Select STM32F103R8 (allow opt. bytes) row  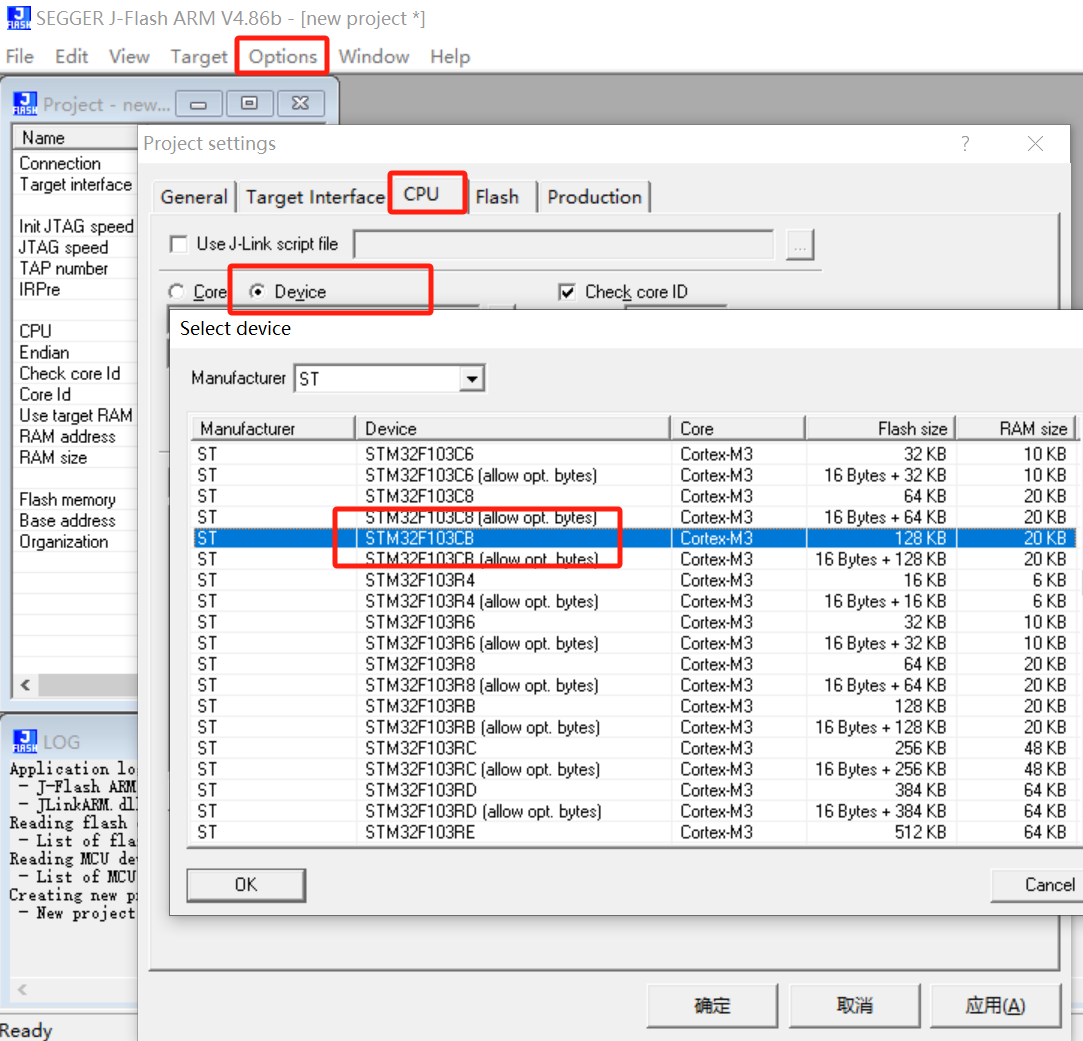point(633,685)
